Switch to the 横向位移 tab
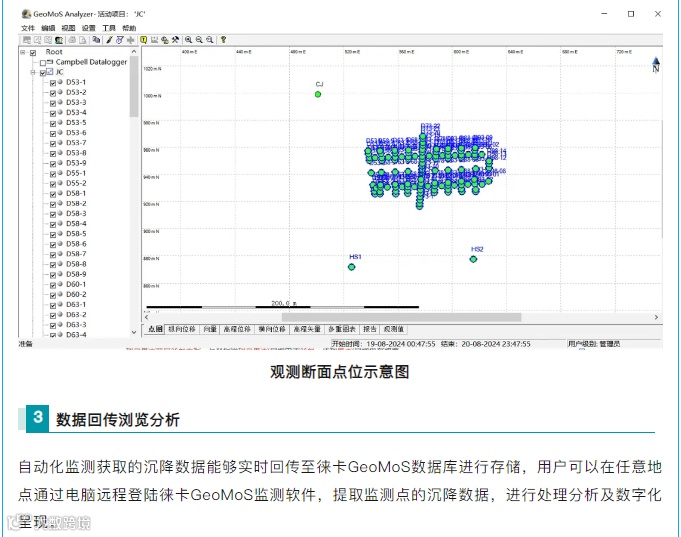681x537 pixels. pos(272,329)
